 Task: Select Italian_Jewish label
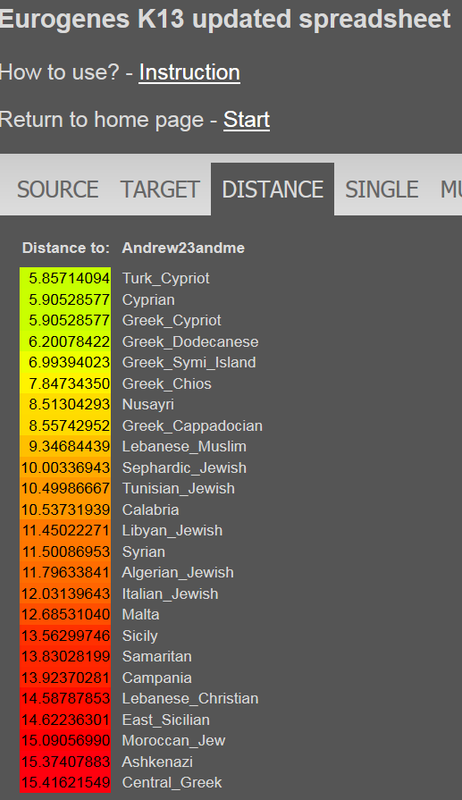pyautogui.click(x=170, y=594)
